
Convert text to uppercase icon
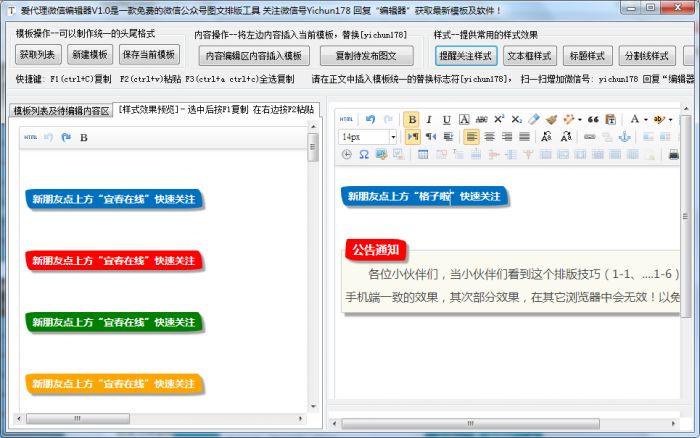(546, 137)
